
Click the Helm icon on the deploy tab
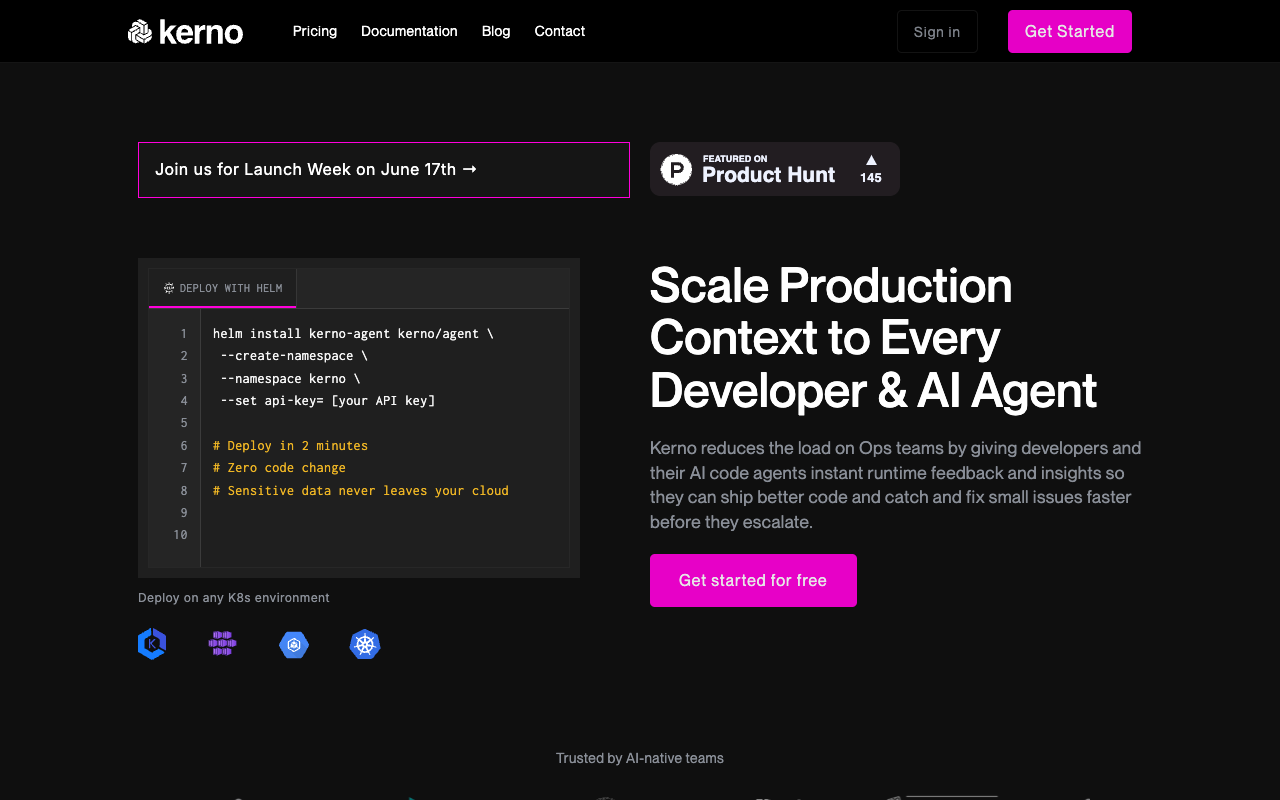[167, 288]
